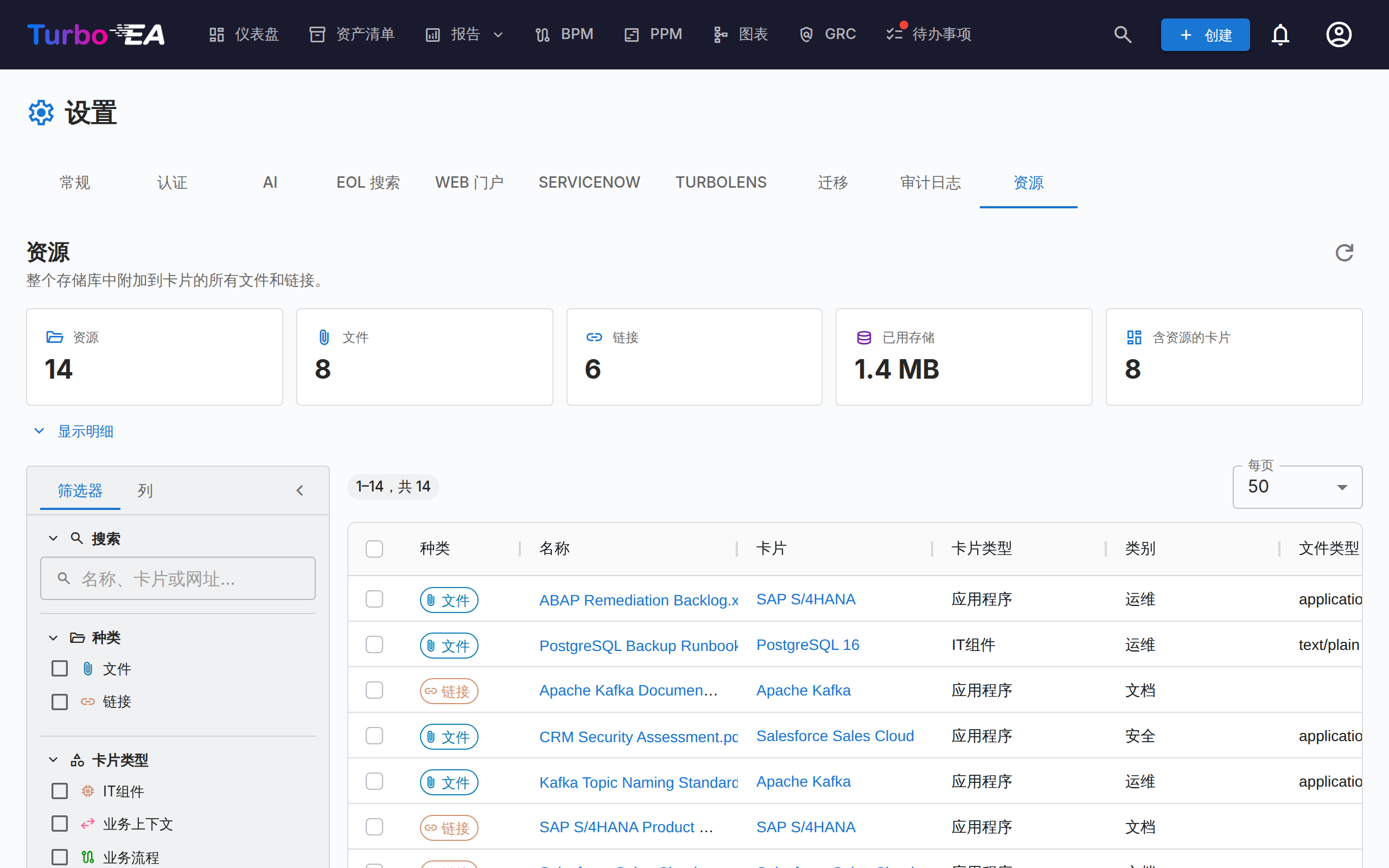Collapse the filter side panel chevron

[x=300, y=490]
